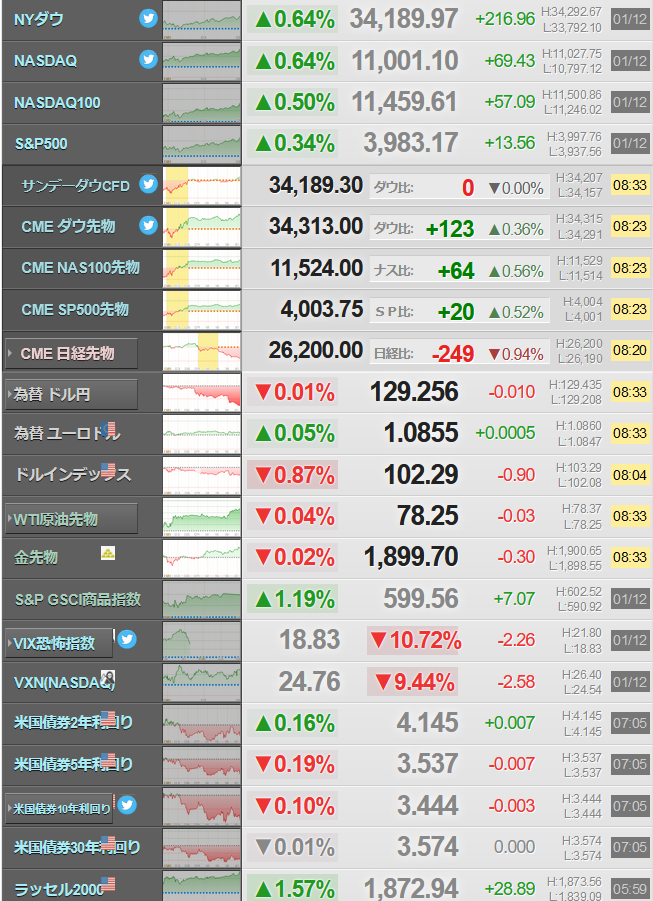This screenshot has width=653, height=901.
Task: Click the NYダウ value 34,189.97
Action: coord(404,19)
